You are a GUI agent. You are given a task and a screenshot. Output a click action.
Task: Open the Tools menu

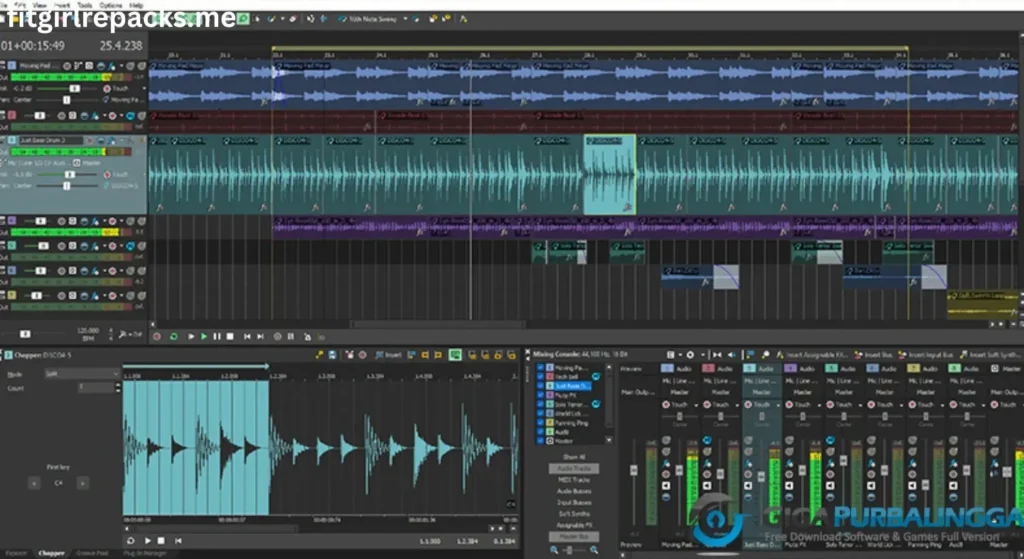pyautogui.click(x=85, y=5)
